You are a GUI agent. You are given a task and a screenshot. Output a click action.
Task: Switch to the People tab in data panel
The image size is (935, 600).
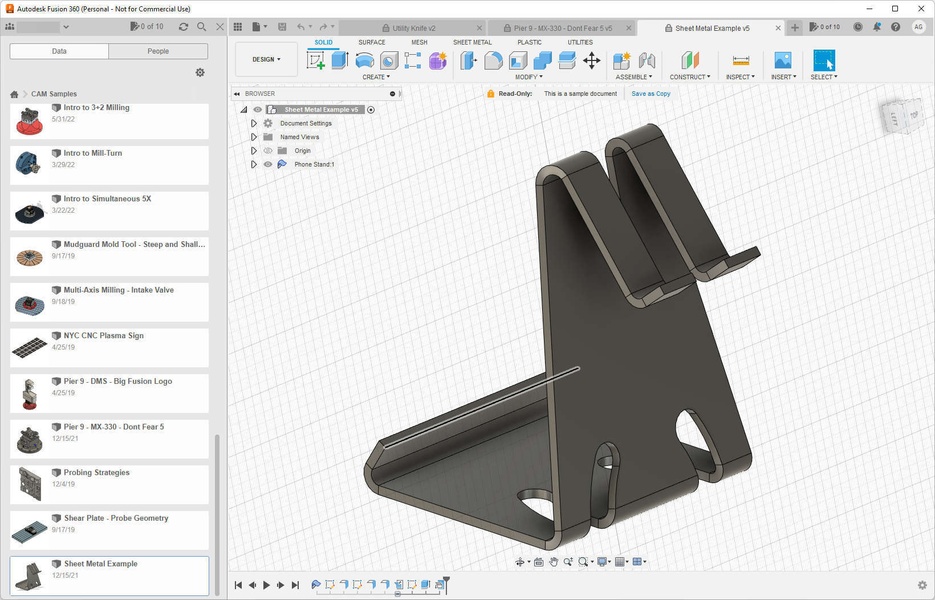pos(158,51)
